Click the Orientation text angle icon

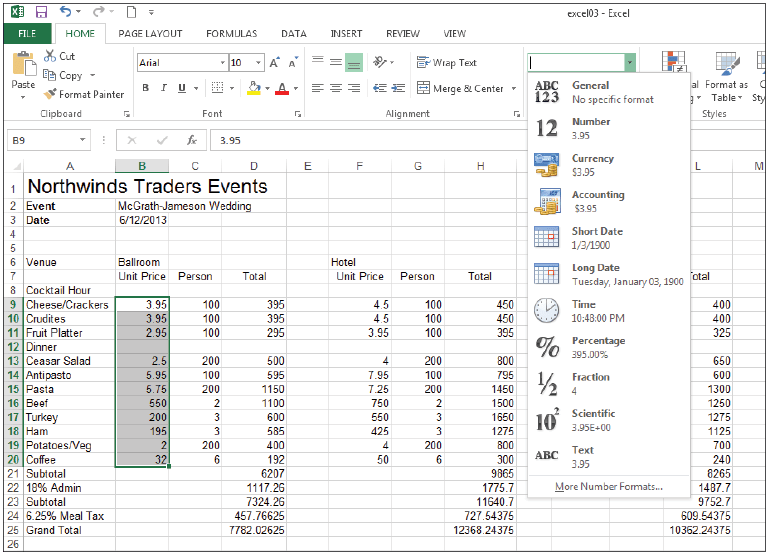click(x=380, y=62)
